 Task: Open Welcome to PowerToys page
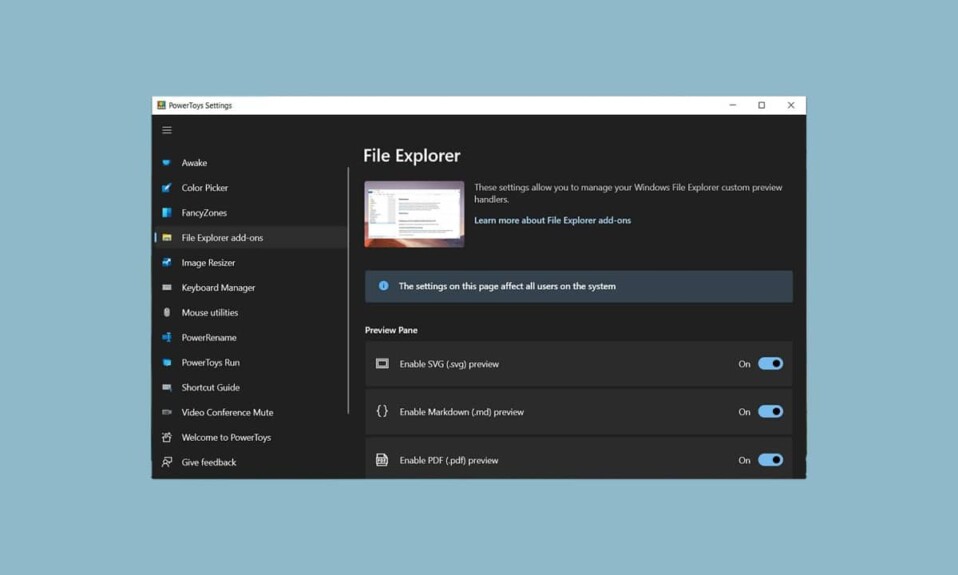(226, 438)
